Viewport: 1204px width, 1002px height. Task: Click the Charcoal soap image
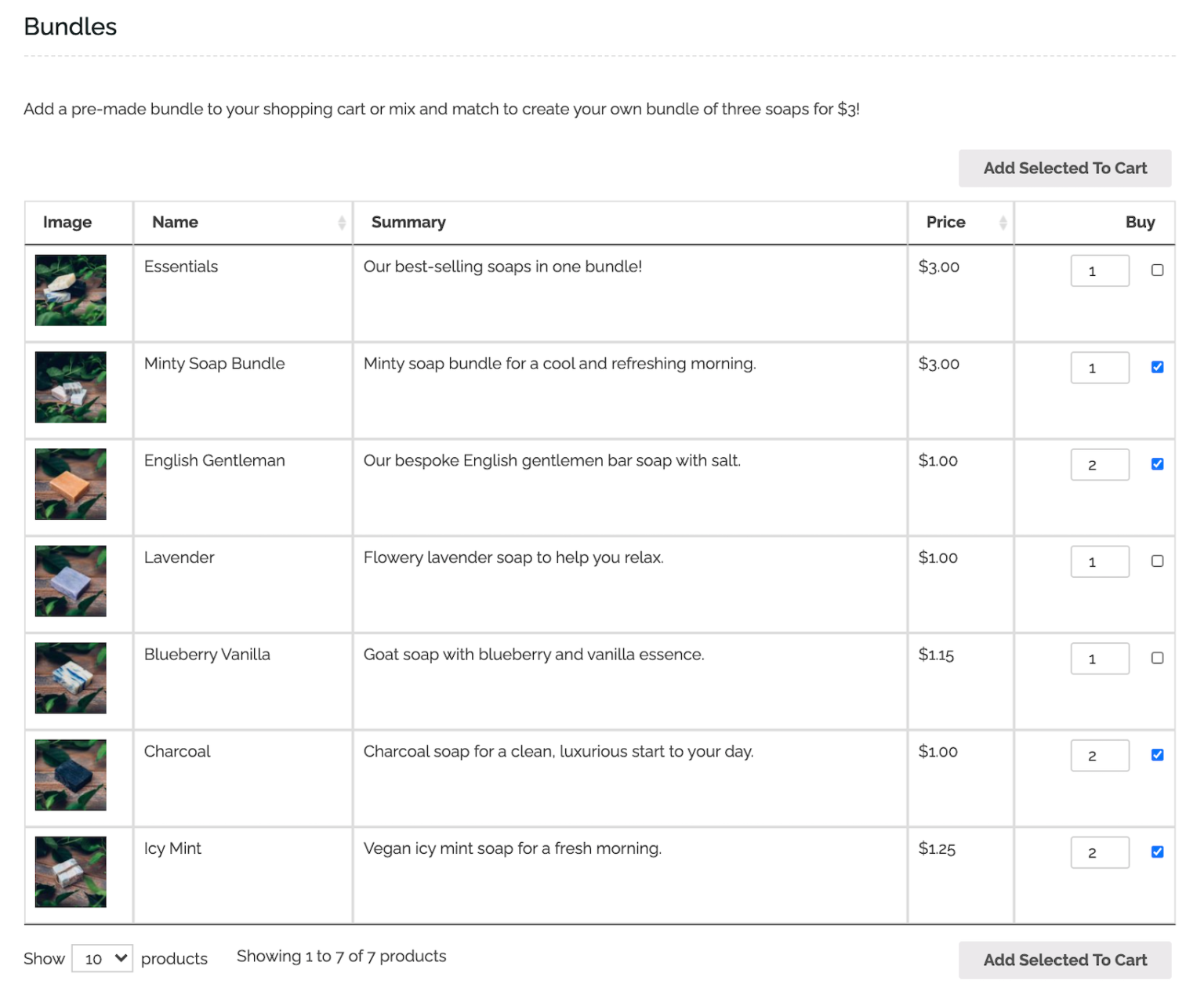[x=70, y=775]
